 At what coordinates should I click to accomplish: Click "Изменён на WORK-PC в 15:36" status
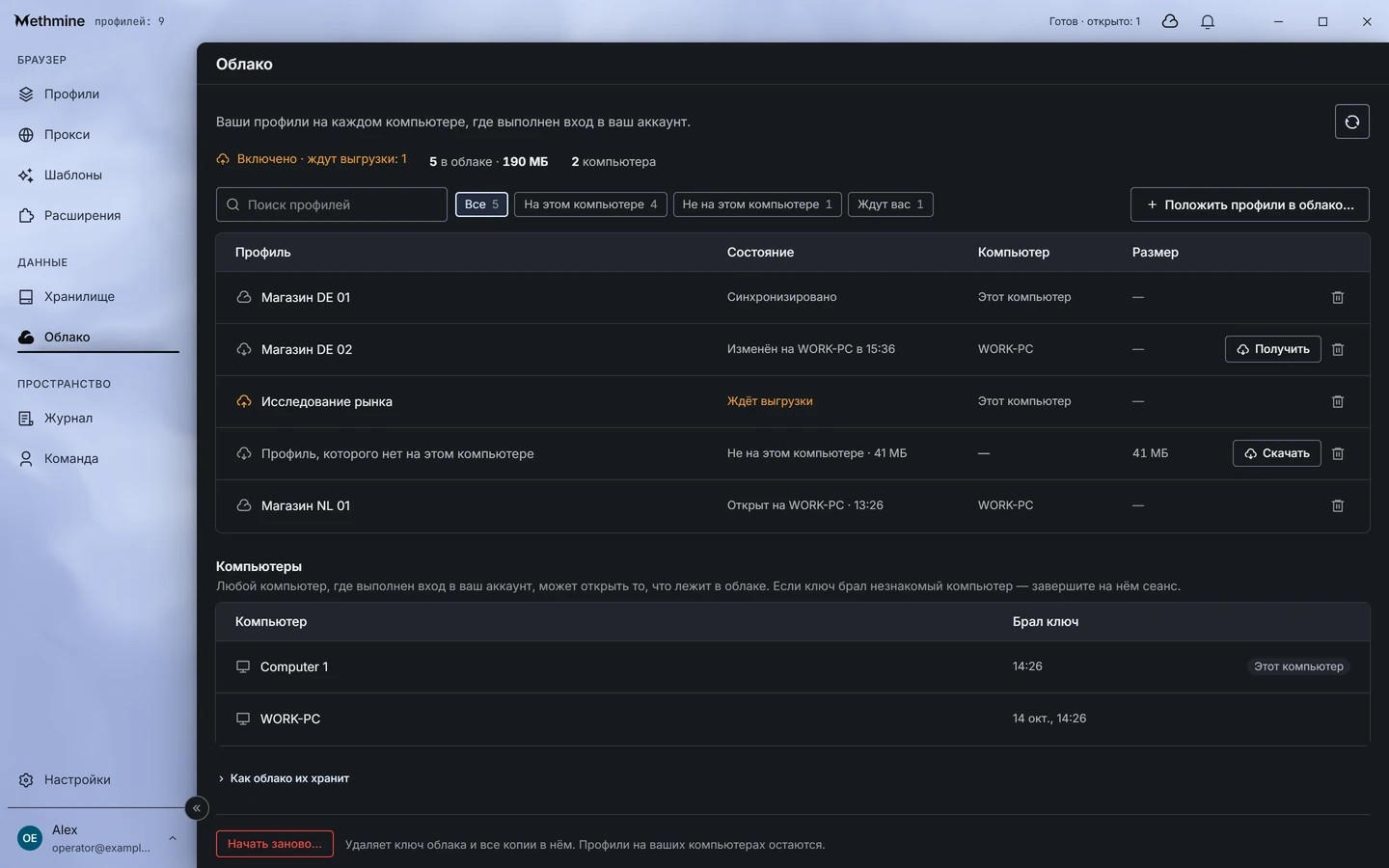[x=811, y=349]
